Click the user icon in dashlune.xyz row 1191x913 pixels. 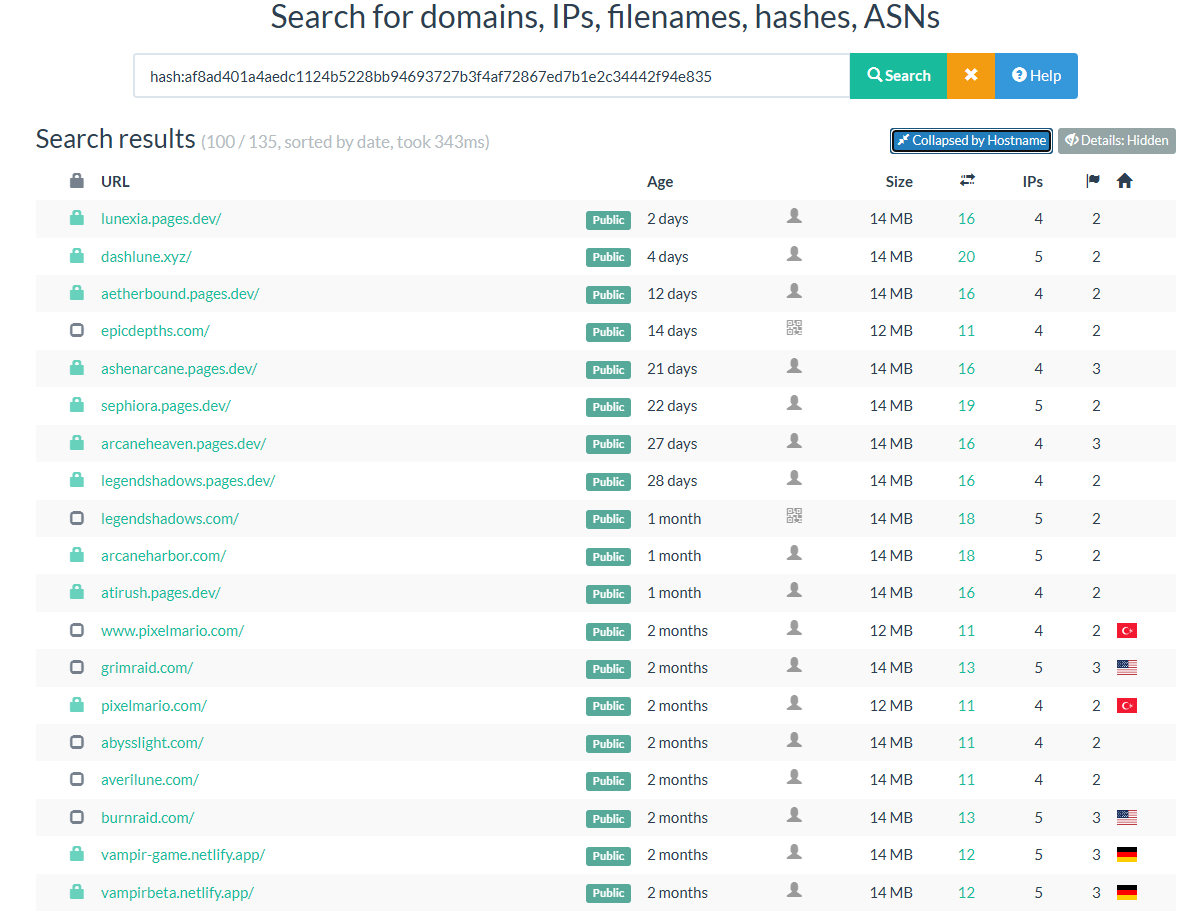point(794,254)
